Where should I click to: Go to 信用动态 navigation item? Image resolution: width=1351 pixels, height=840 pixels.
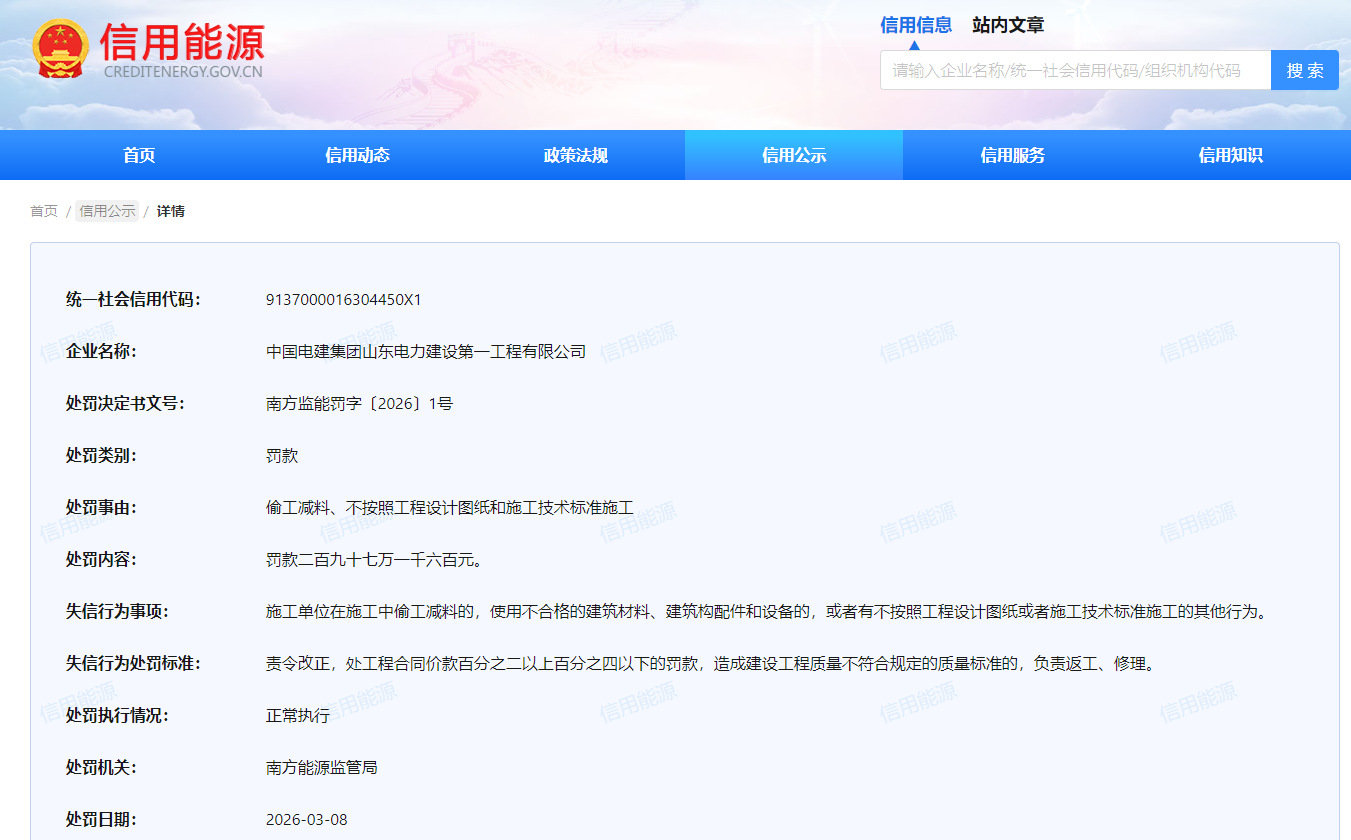pyautogui.click(x=357, y=155)
